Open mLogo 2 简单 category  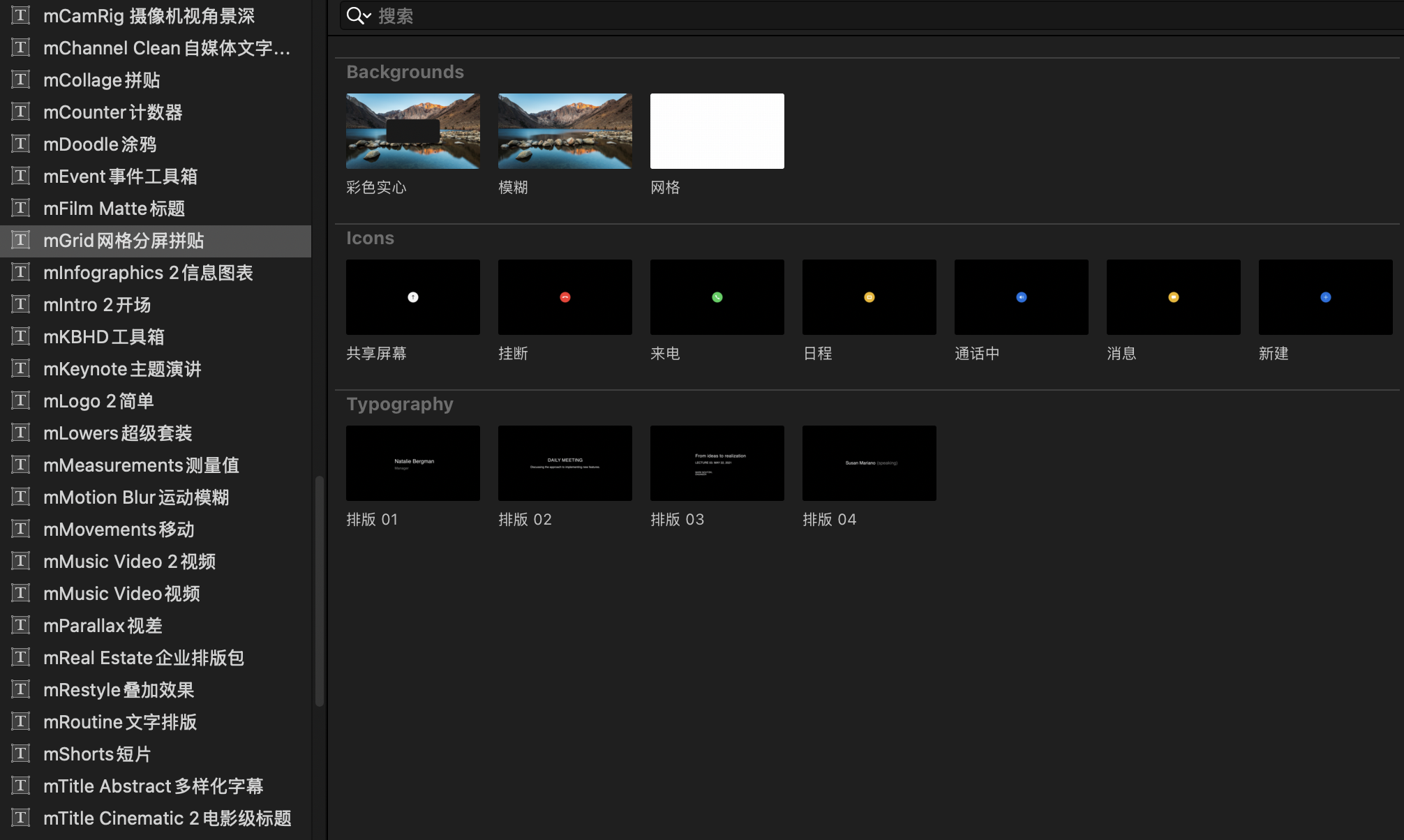pos(156,400)
